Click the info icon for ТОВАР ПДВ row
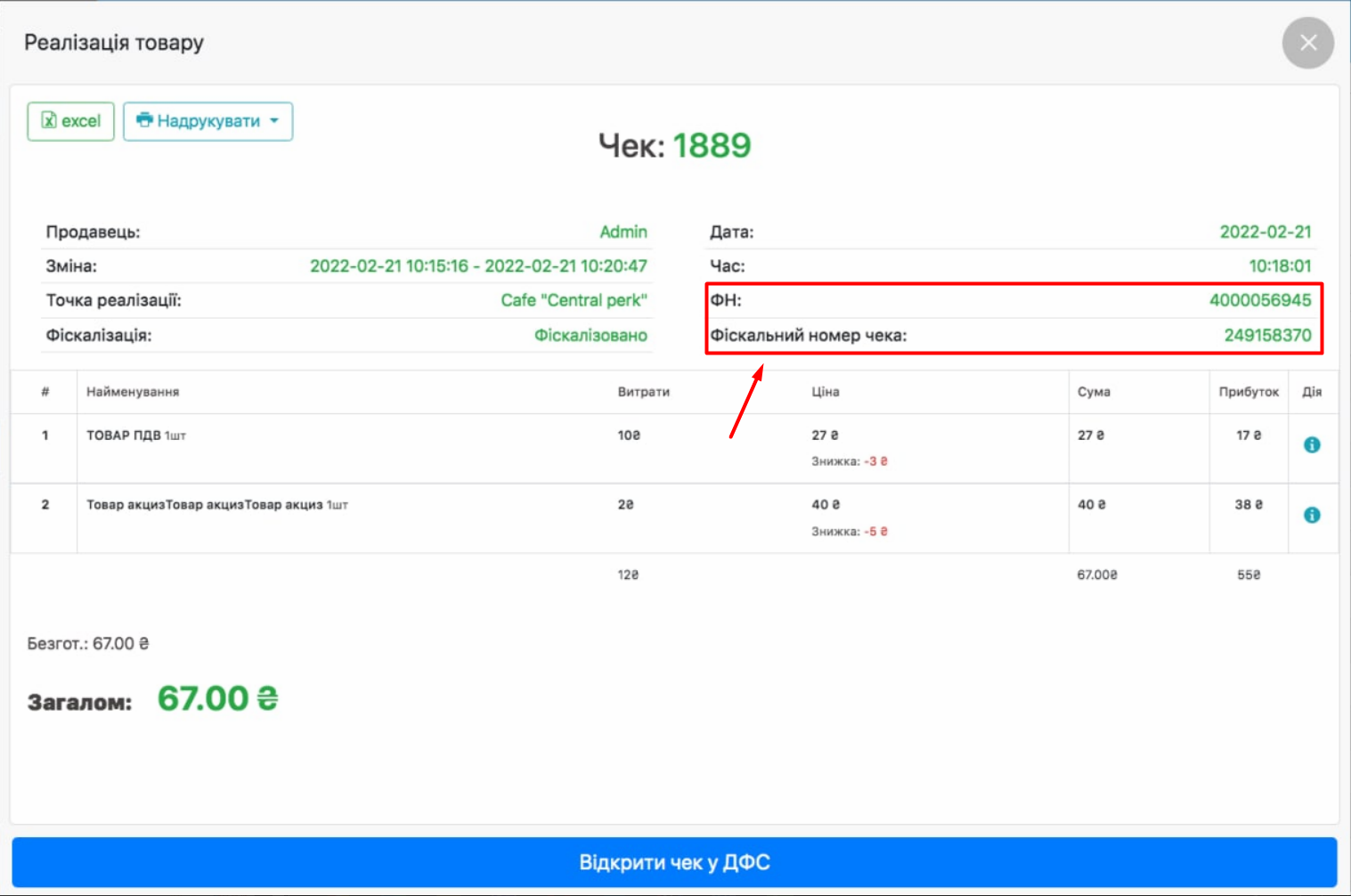Viewport: 1351px width, 896px height. (x=1311, y=445)
